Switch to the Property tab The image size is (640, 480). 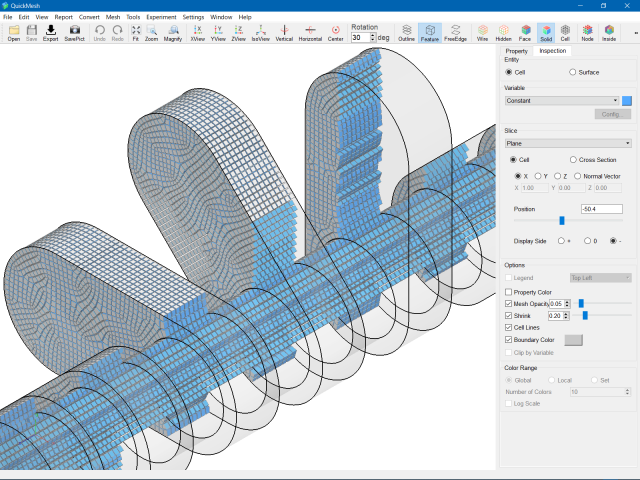point(516,50)
